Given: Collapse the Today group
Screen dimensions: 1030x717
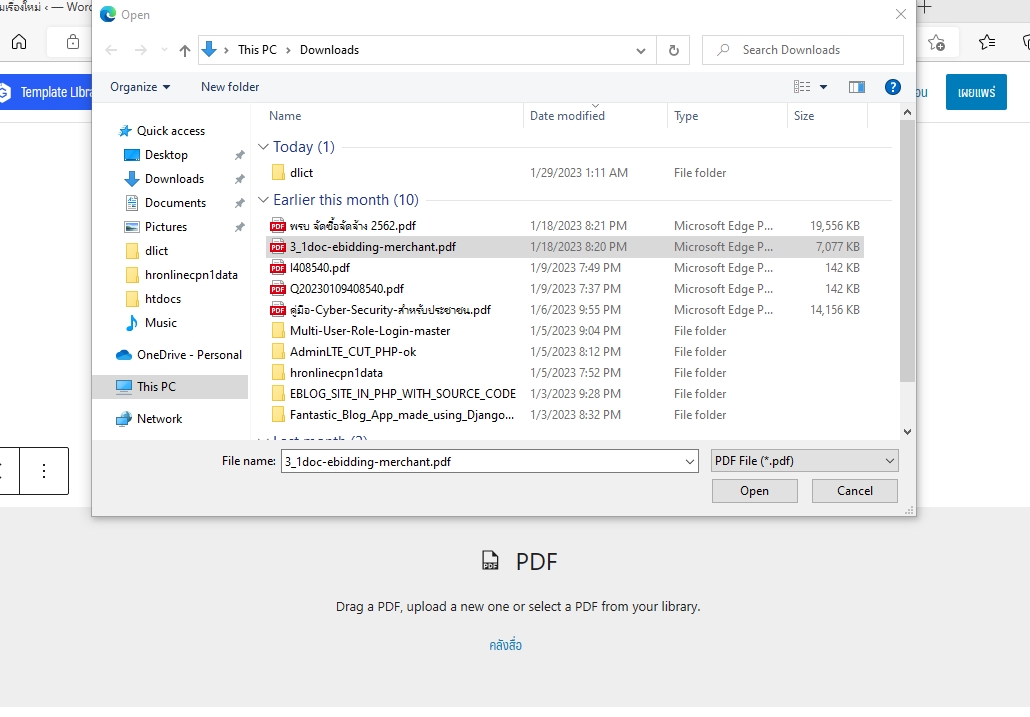Looking at the screenshot, I should (x=264, y=147).
